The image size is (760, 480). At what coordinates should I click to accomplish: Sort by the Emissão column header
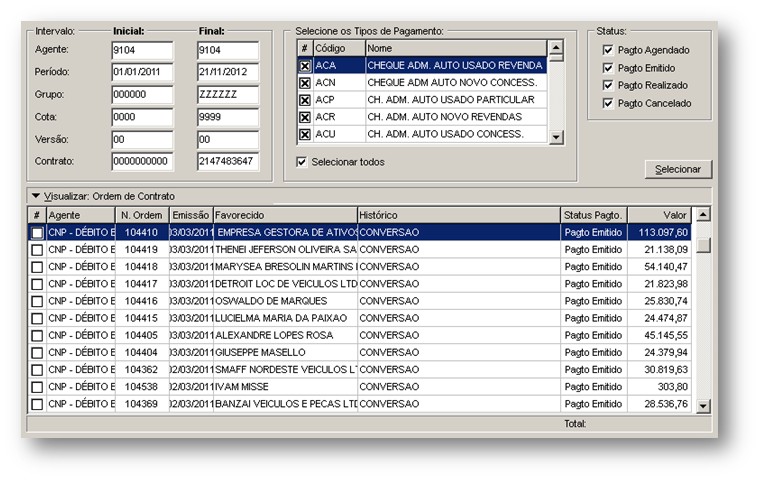click(x=191, y=215)
